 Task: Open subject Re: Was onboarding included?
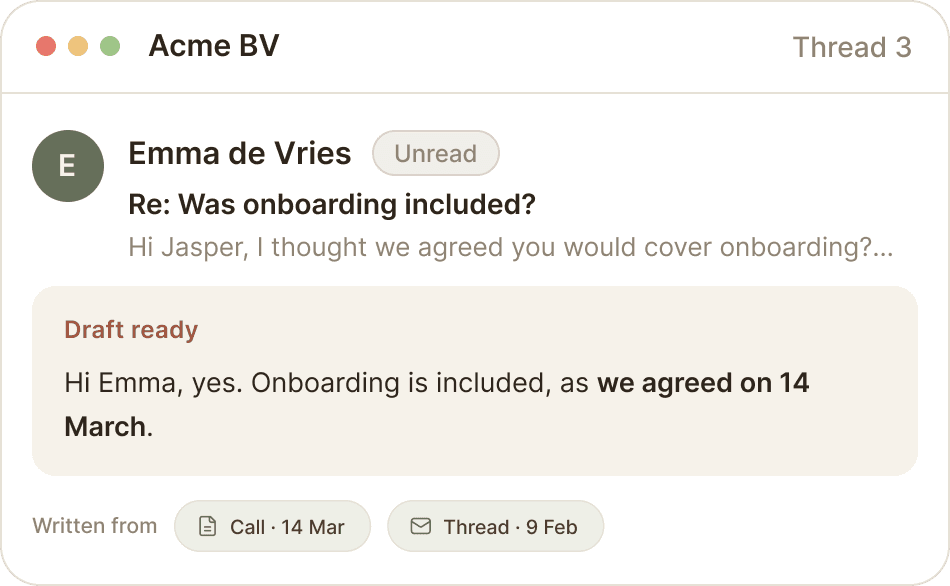pyautogui.click(x=332, y=204)
